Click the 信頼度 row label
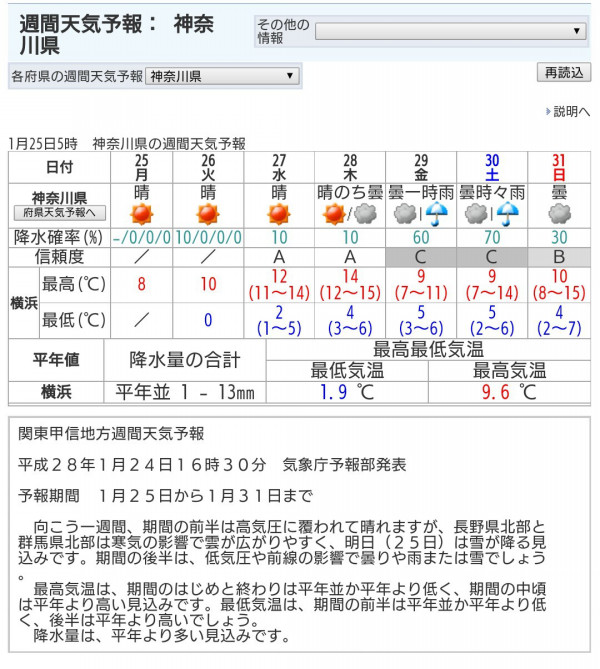The image size is (600, 669). [x=59, y=257]
